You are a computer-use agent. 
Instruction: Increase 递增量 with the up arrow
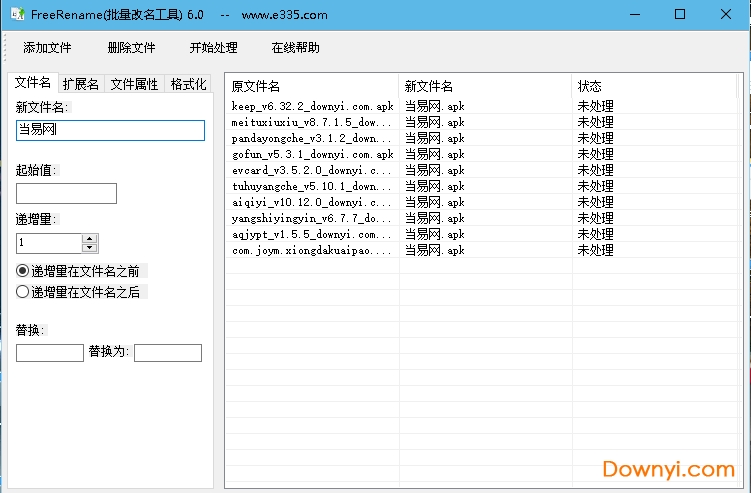[x=90, y=238]
